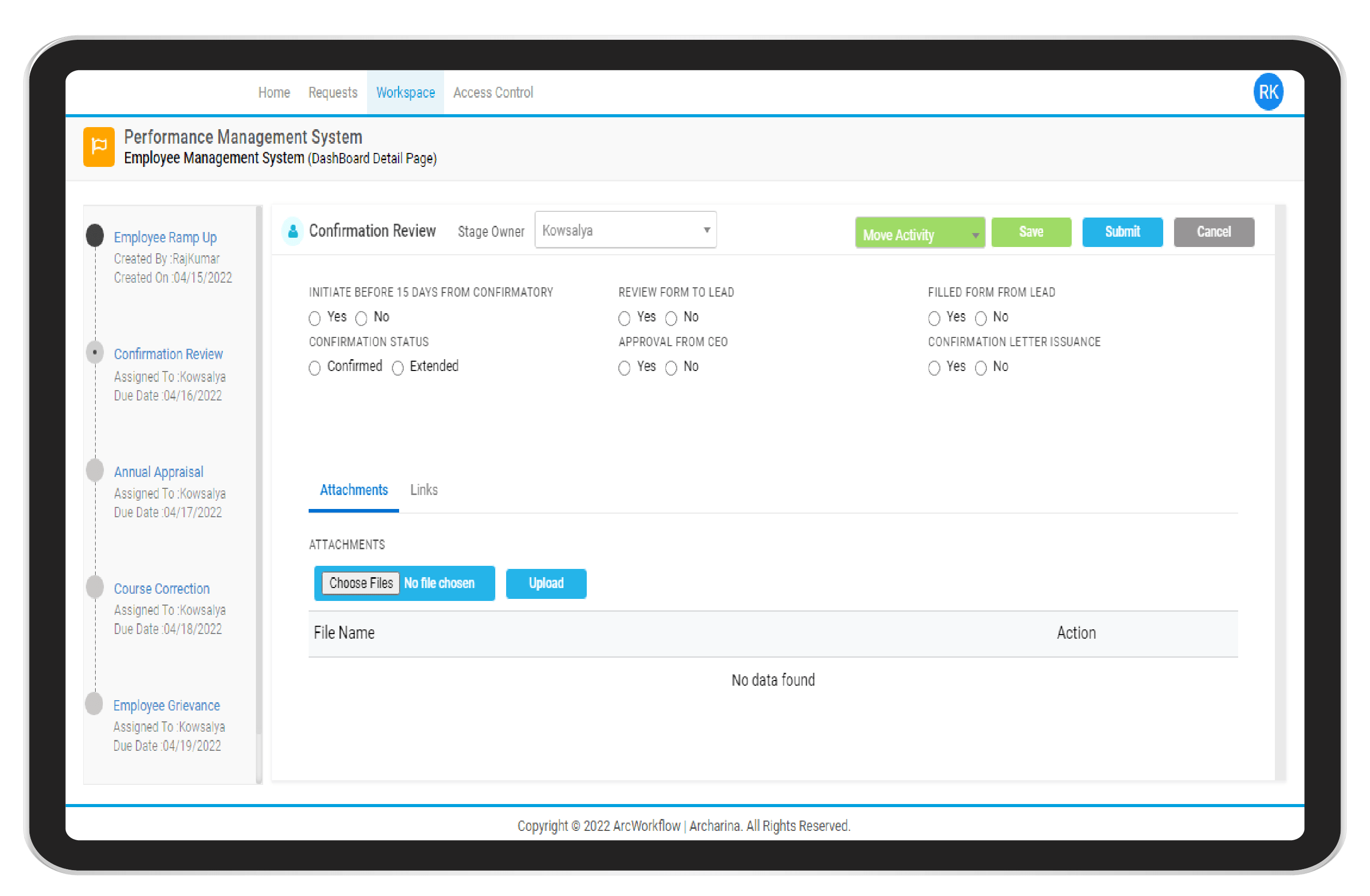
Task: Click the Confirmation Review stage circle marker
Action: [95, 352]
